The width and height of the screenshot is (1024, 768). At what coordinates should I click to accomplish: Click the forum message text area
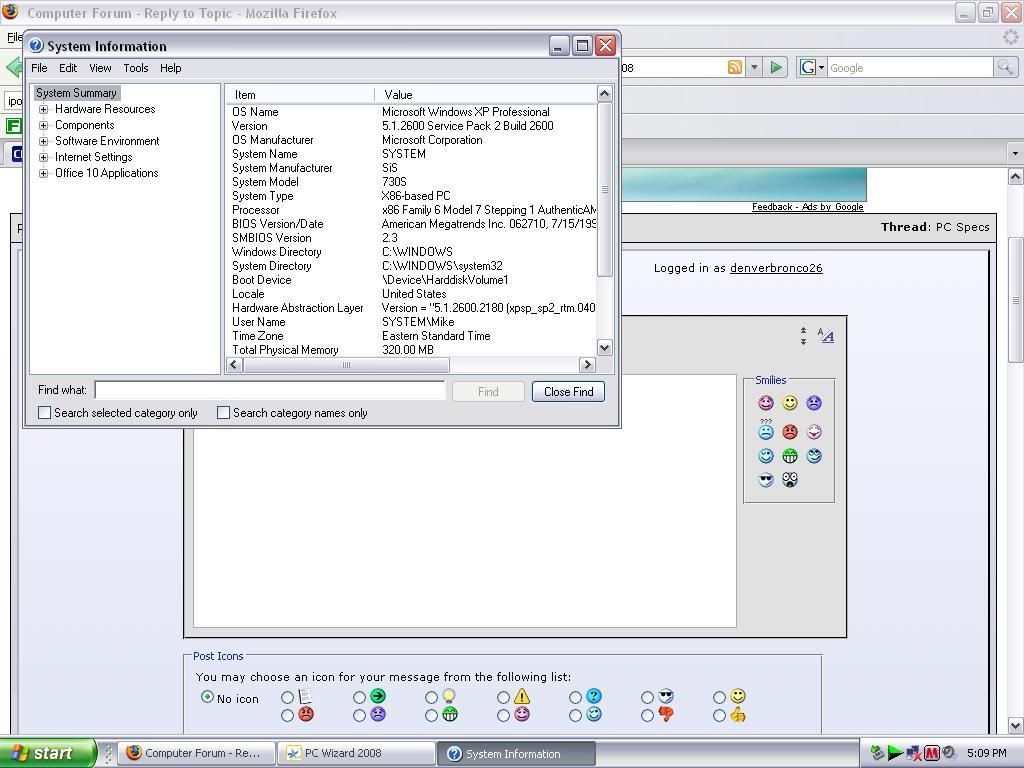(464, 501)
